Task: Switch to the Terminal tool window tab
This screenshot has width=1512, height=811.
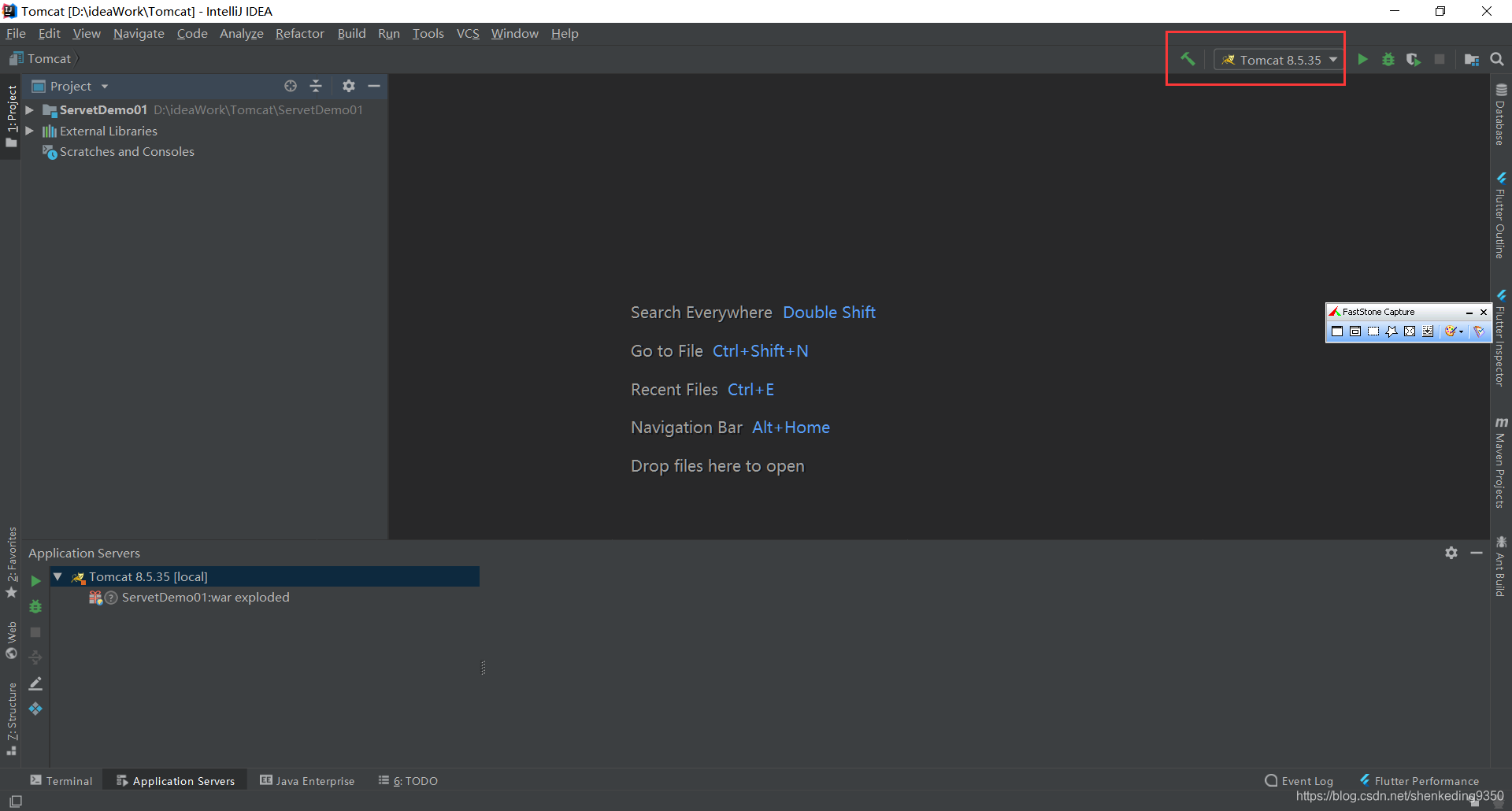Action: point(61,780)
